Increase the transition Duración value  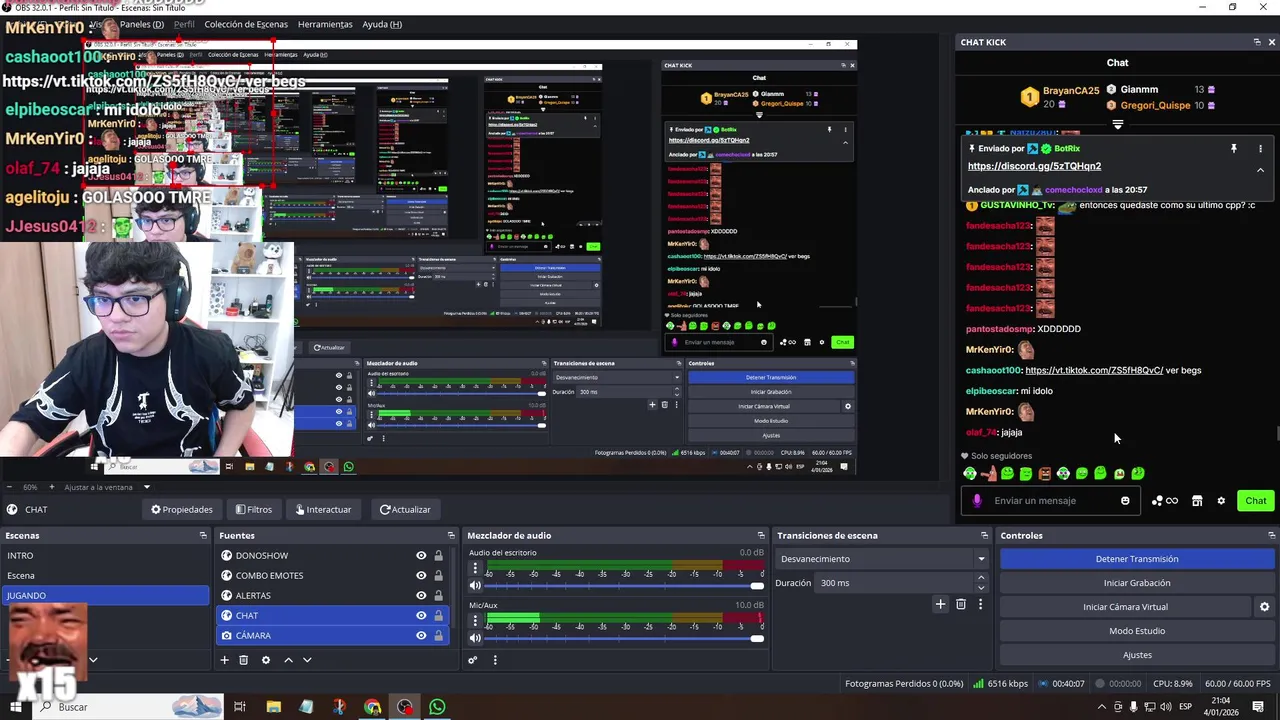click(x=980, y=578)
